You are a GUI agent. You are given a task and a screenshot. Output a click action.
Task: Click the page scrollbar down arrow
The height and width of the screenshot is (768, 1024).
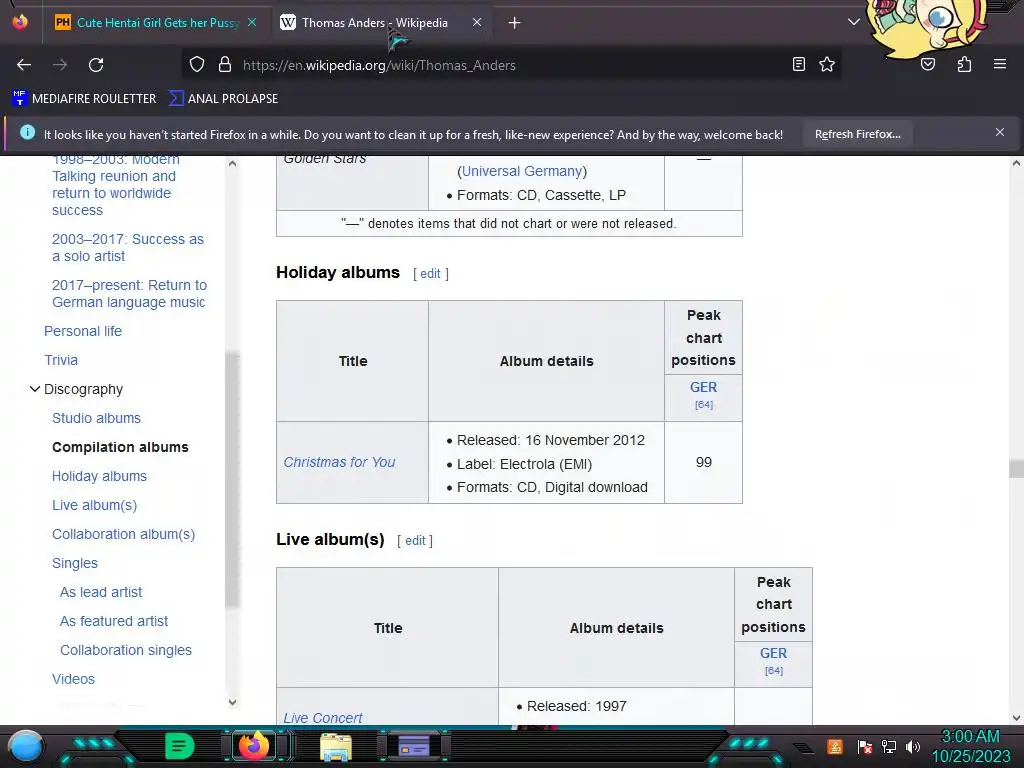[1016, 718]
